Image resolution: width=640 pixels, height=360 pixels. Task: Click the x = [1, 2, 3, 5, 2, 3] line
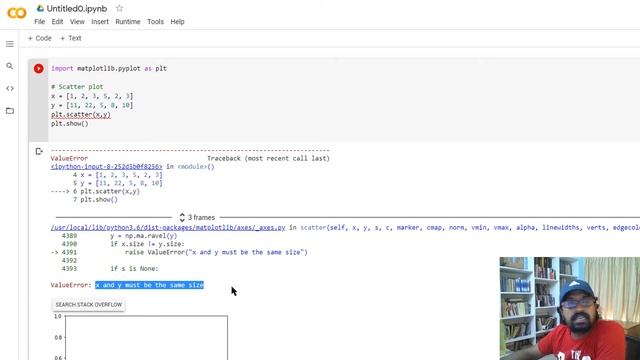[x=92, y=96]
